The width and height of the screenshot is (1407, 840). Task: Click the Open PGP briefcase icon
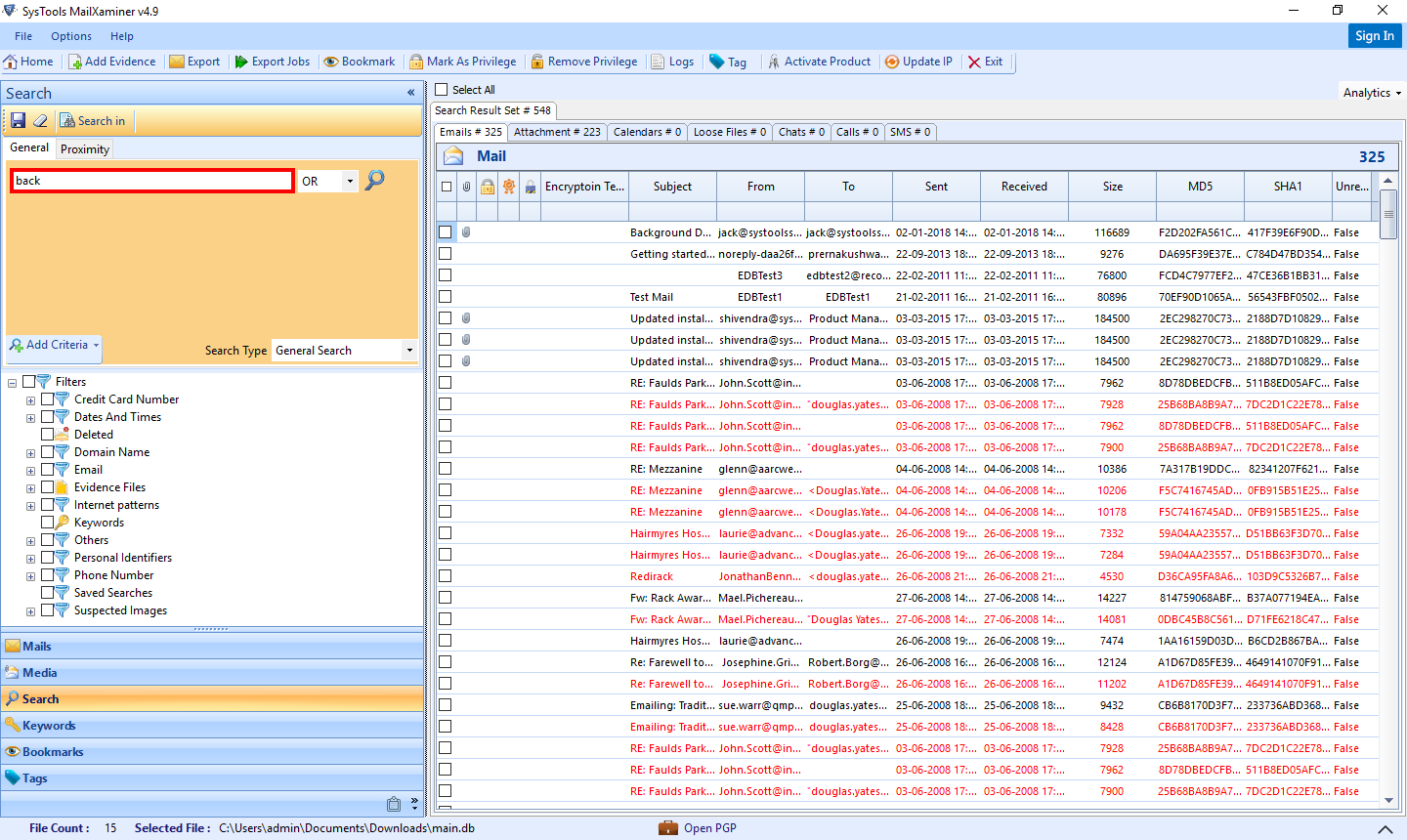668,828
